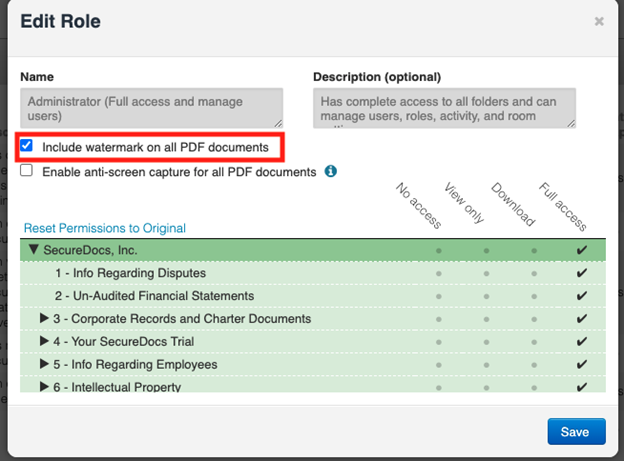Set Corporate Records and Charter Documents to View only

tap(486, 319)
